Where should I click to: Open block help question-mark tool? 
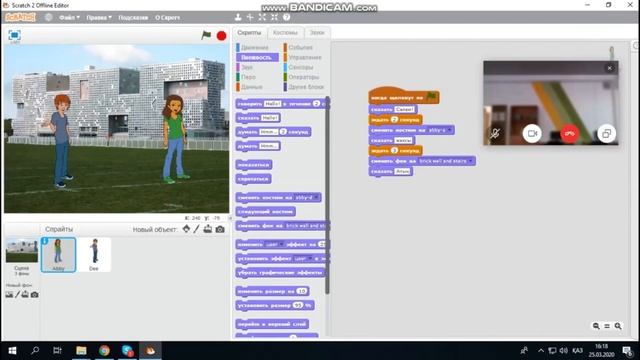click(287, 17)
